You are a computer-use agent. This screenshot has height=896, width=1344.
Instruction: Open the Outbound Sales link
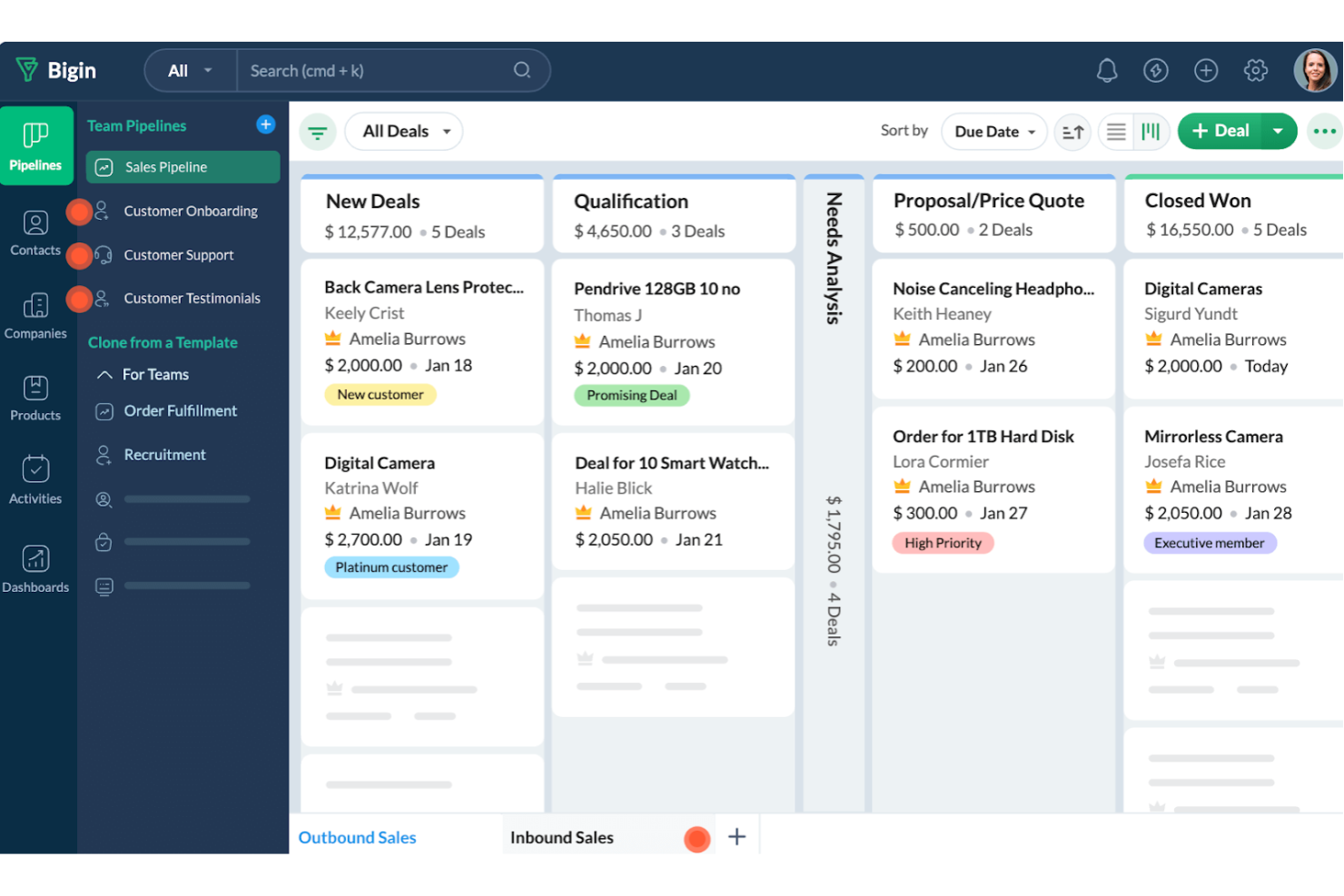coord(357,836)
